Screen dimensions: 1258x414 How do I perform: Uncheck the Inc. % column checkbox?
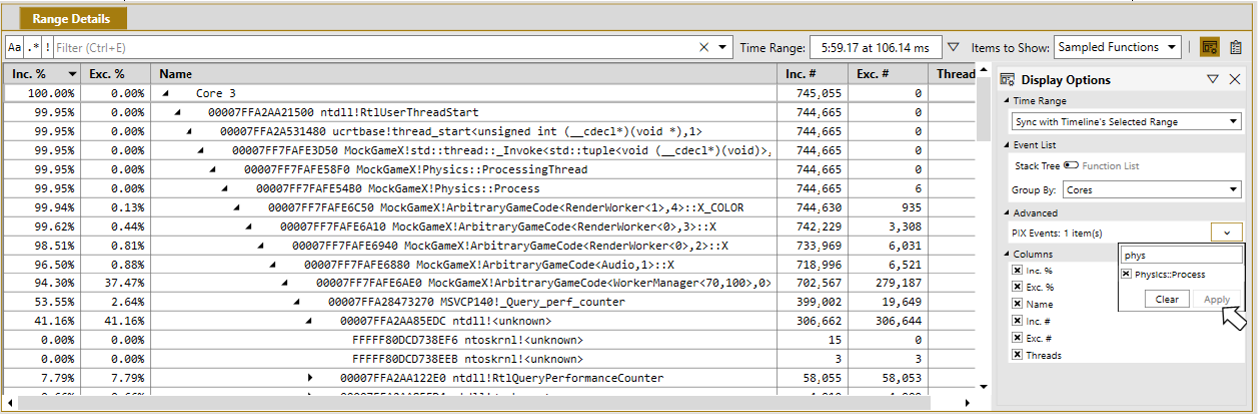(x=1018, y=271)
